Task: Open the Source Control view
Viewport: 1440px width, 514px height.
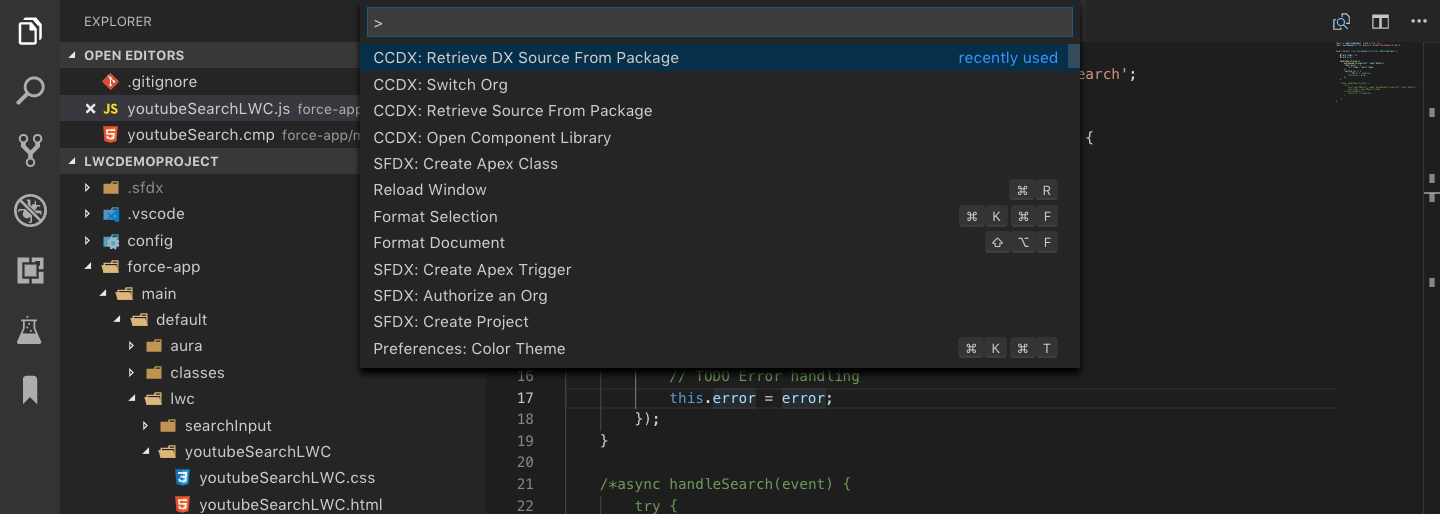Action: (x=30, y=150)
